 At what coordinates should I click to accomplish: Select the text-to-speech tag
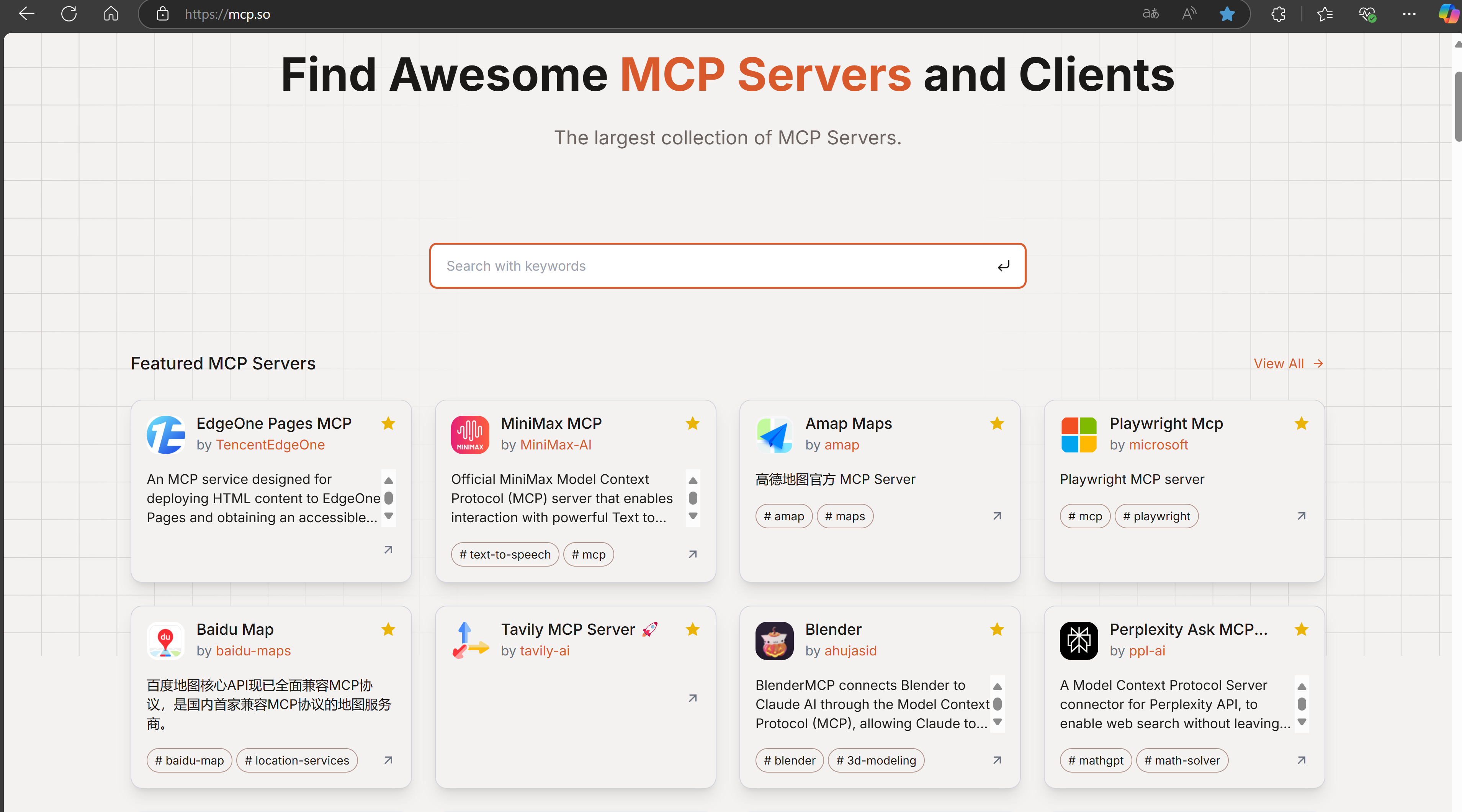[505, 554]
